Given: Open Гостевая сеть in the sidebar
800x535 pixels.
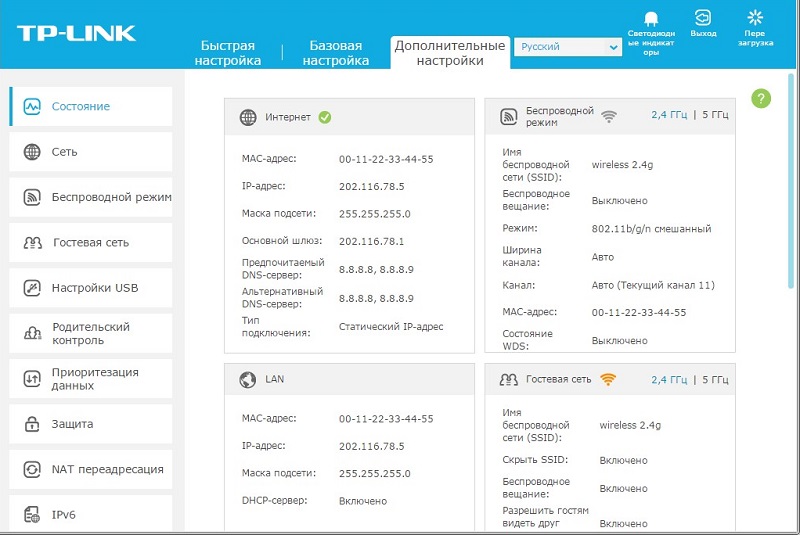Looking at the screenshot, I should click(91, 242).
